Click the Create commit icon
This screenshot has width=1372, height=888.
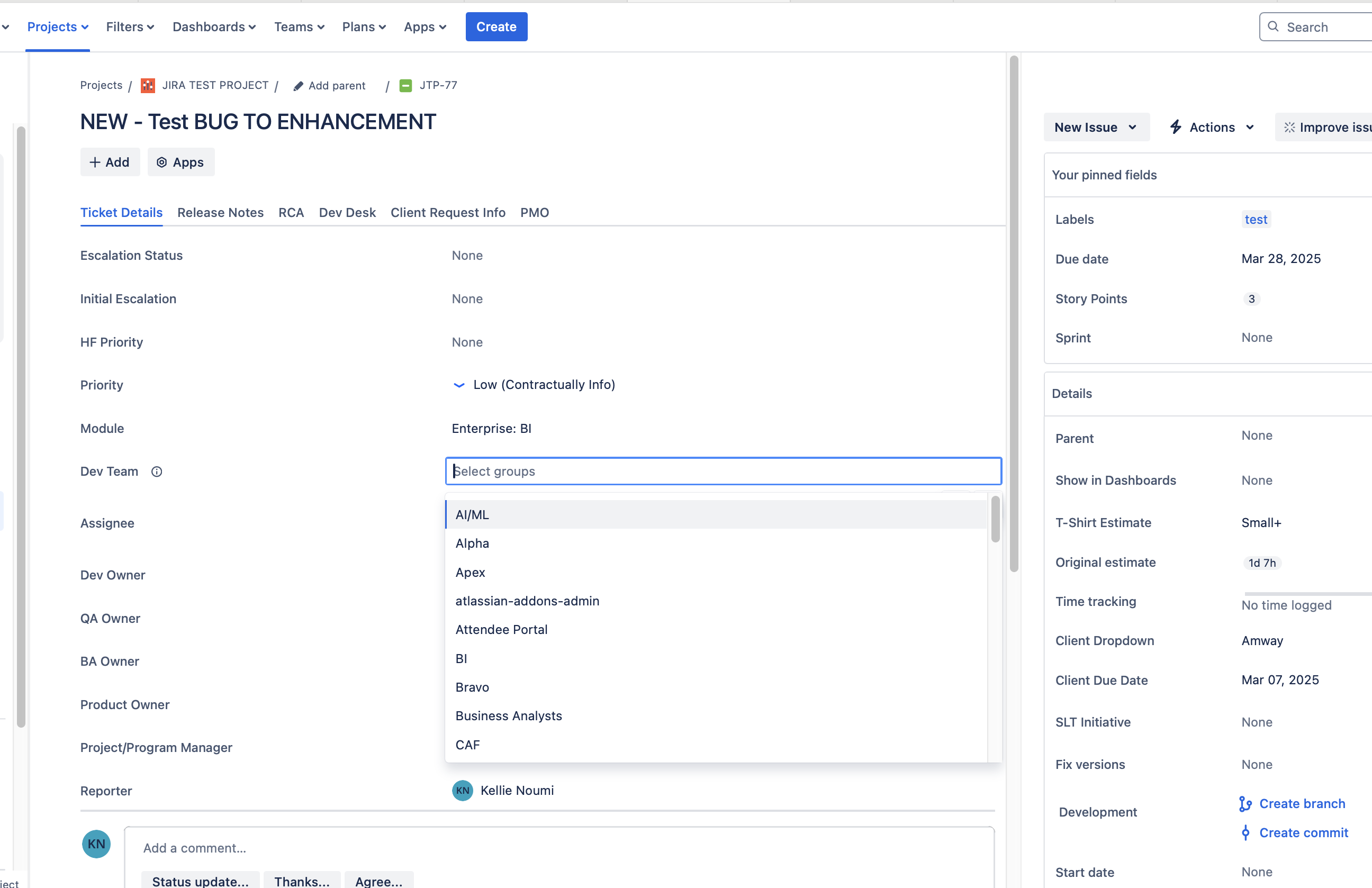[1245, 832]
